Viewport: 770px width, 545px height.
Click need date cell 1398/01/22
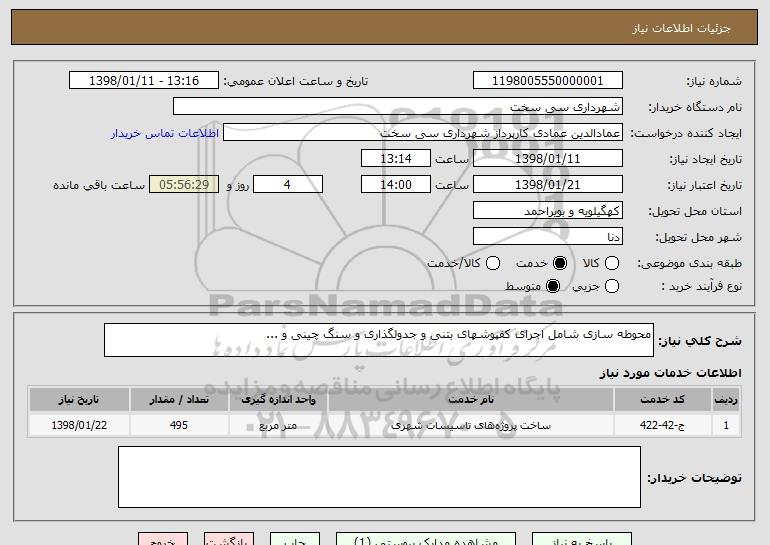point(79,425)
